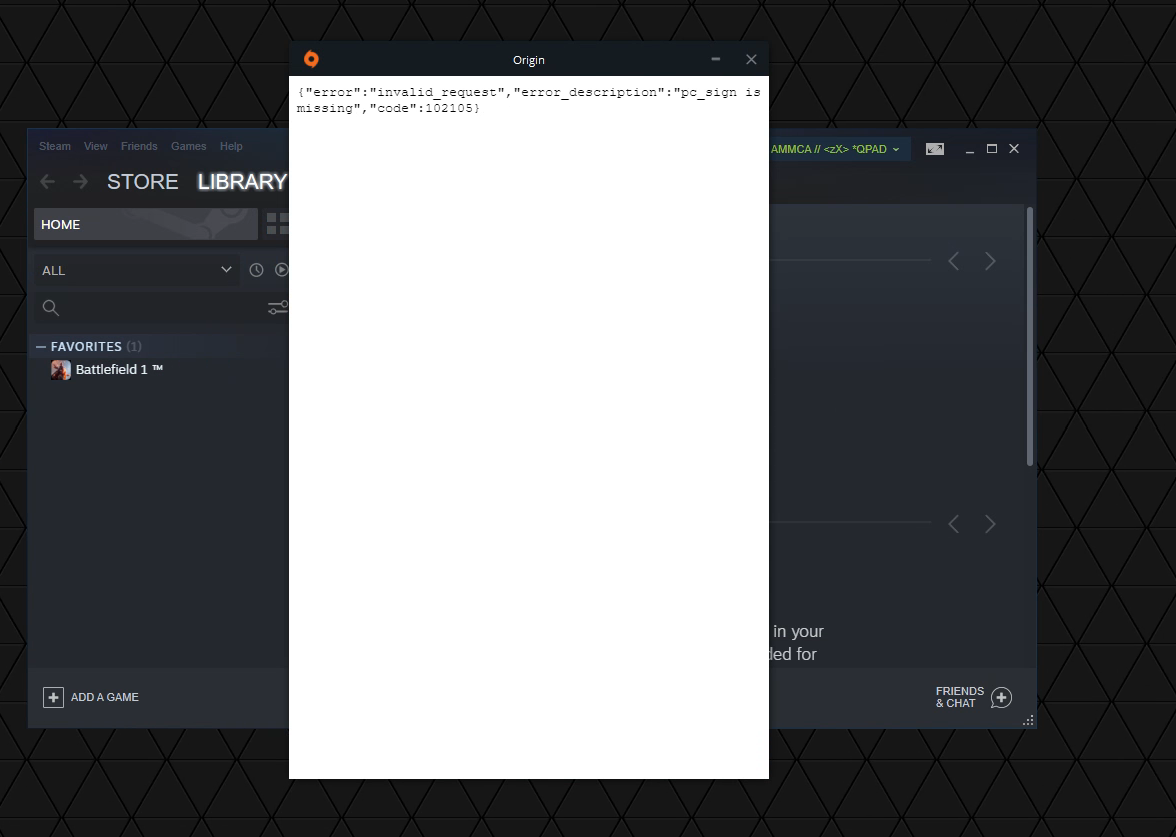Click the Battlefield 1 game icon
Viewport: 1176px width, 837px height.
click(x=61, y=370)
